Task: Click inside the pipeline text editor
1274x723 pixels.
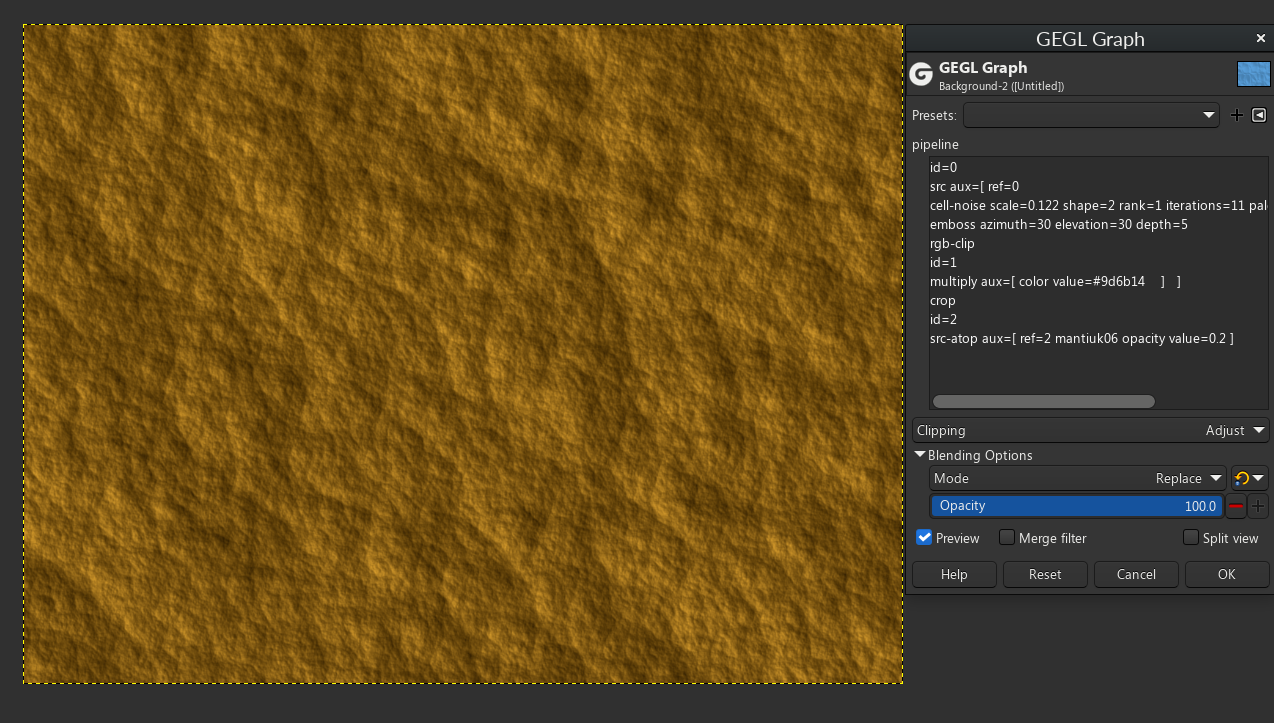Action: point(1099,283)
